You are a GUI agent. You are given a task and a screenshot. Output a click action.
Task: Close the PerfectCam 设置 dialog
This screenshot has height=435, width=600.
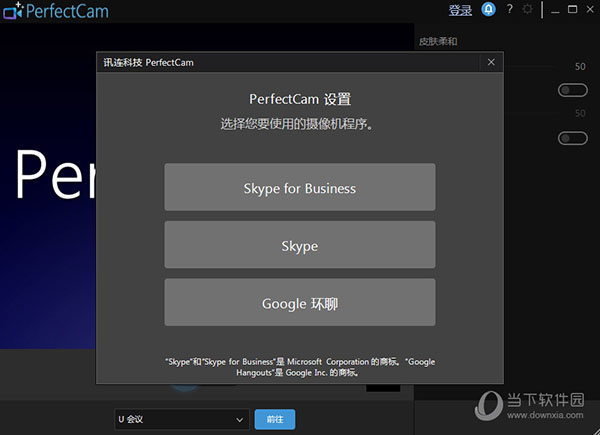(491, 62)
